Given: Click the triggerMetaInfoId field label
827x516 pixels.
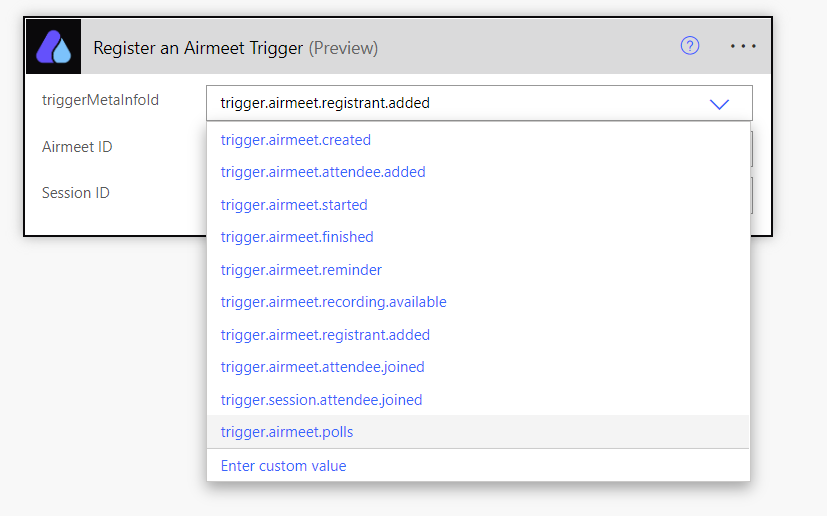Looking at the screenshot, I should click(100, 100).
